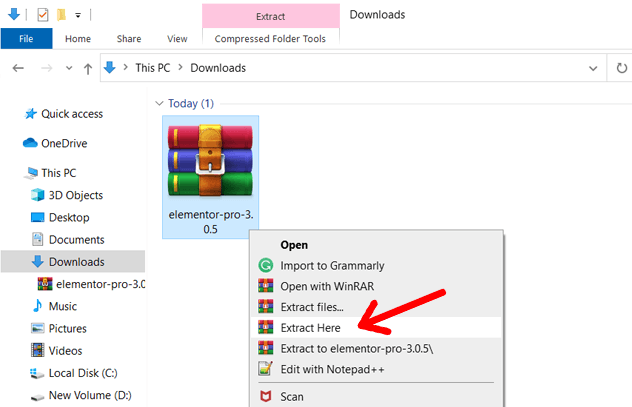This screenshot has width=632, height=407.
Task: Select the elementor-pro-3.0.5 archive file
Action: click(x=210, y=177)
